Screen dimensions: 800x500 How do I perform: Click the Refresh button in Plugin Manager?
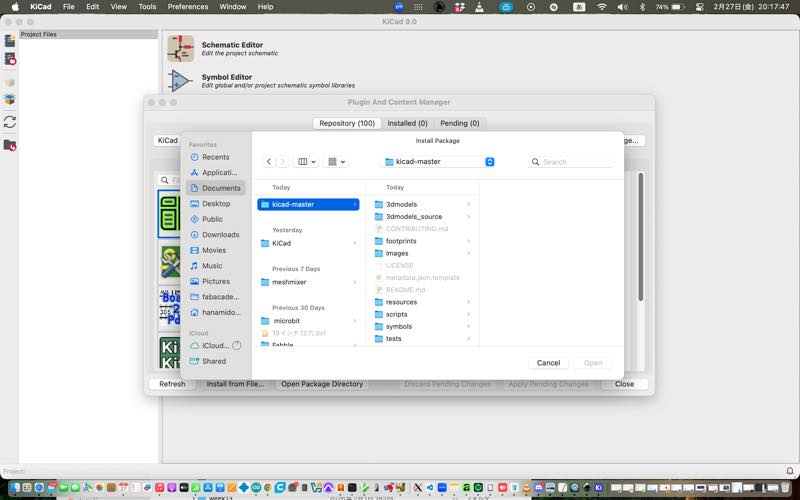(x=172, y=384)
